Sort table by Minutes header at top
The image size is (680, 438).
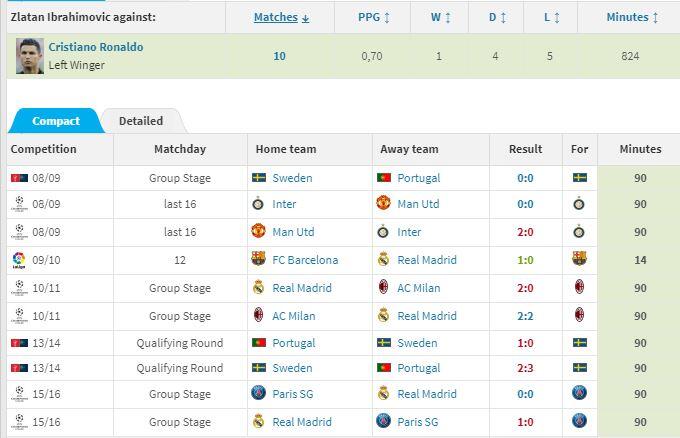tap(632, 17)
